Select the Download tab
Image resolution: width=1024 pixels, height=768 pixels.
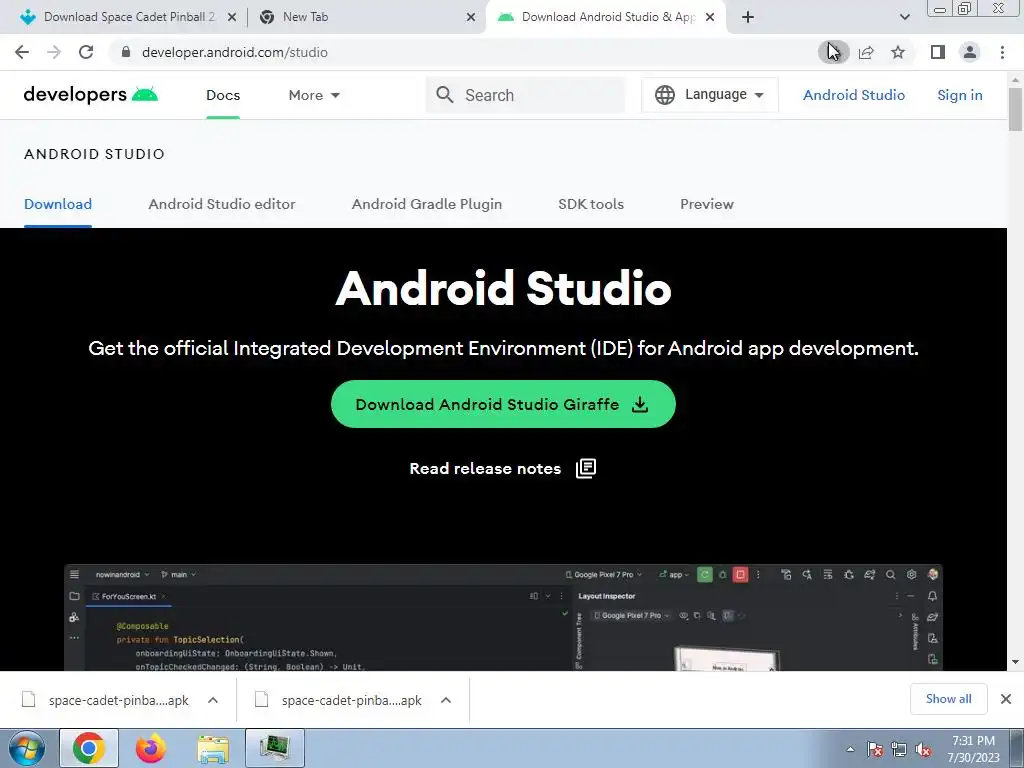(57, 204)
